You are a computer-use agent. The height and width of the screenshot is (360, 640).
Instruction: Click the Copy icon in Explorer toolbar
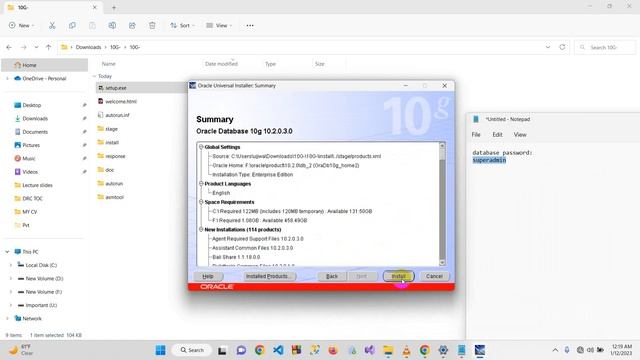72,25
